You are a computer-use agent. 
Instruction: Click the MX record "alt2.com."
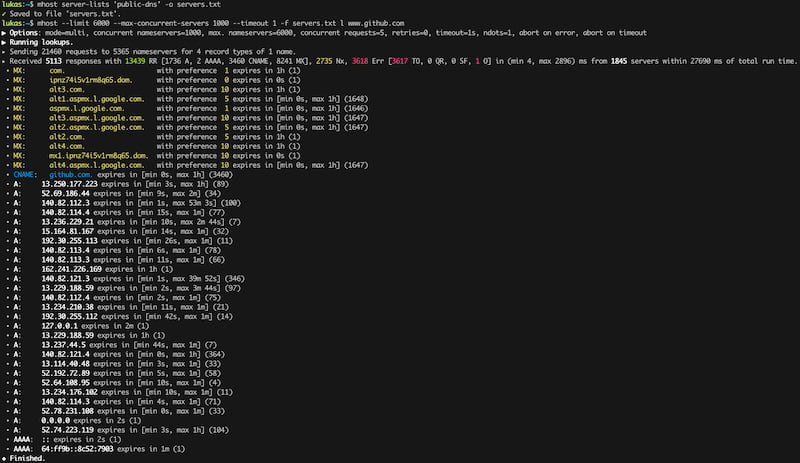click(x=67, y=137)
